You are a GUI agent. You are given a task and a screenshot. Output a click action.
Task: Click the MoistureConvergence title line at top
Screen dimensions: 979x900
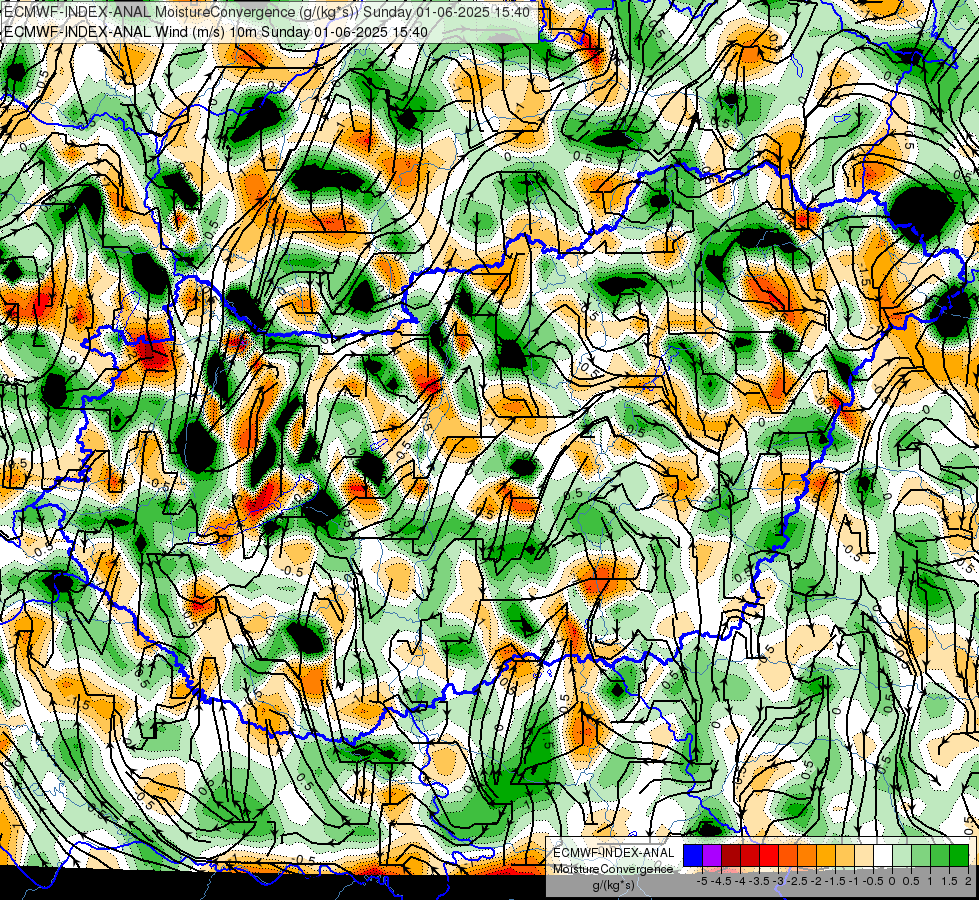point(267,12)
